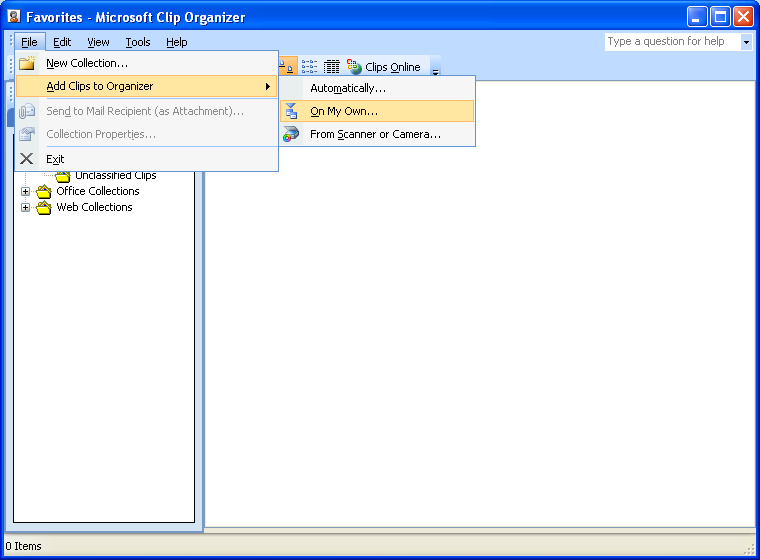Click the Web Collections folder icon
The image size is (760, 560).
[x=44, y=208]
